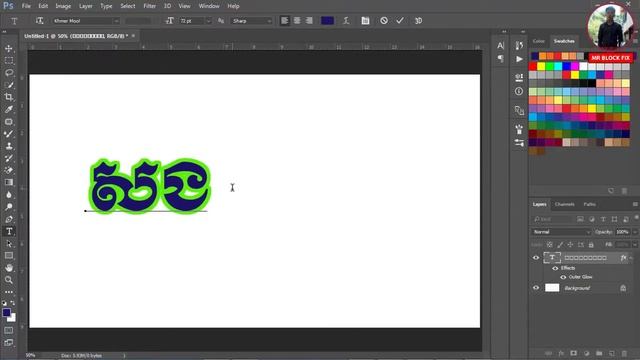Viewport: 640px width, 360px height.
Task: Open the Image menu
Action: click(x=63, y=6)
